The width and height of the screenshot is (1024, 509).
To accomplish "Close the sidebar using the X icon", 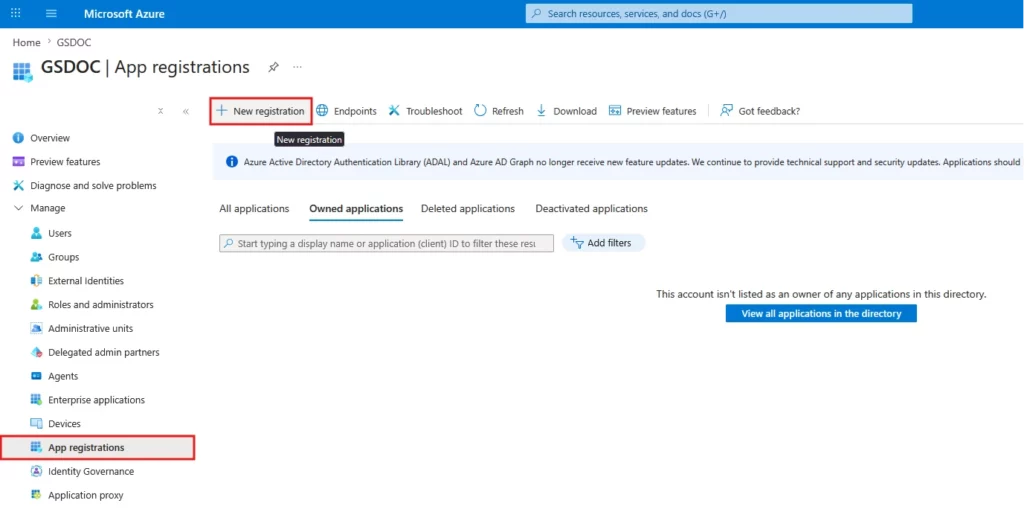I will click(160, 111).
